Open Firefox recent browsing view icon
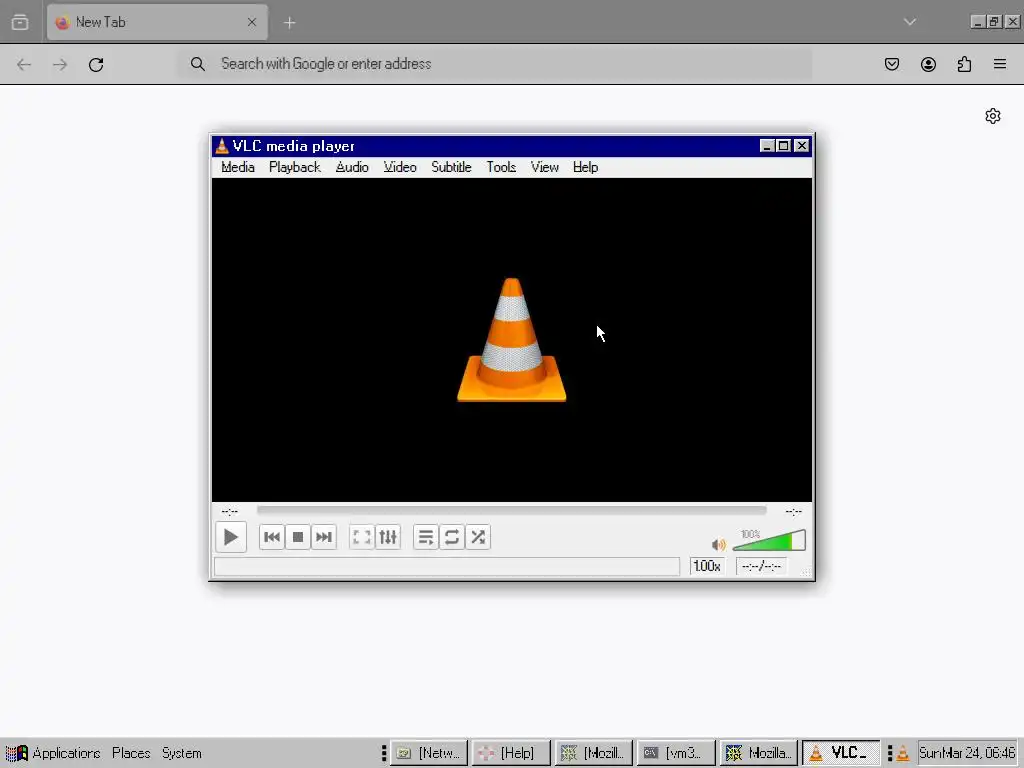The height and width of the screenshot is (768, 1024). (20, 22)
